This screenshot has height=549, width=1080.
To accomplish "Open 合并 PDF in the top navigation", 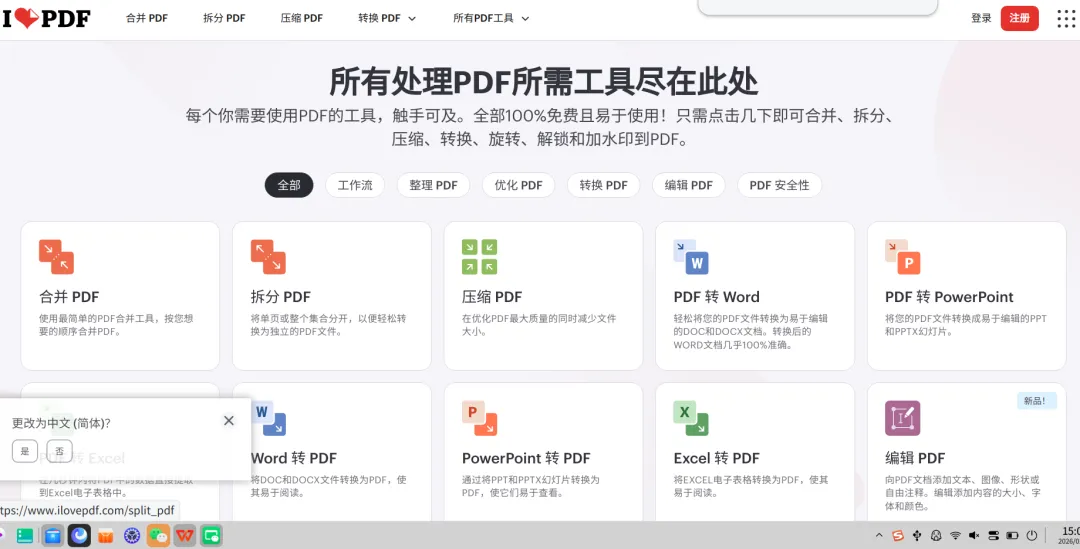I will tap(147, 19).
